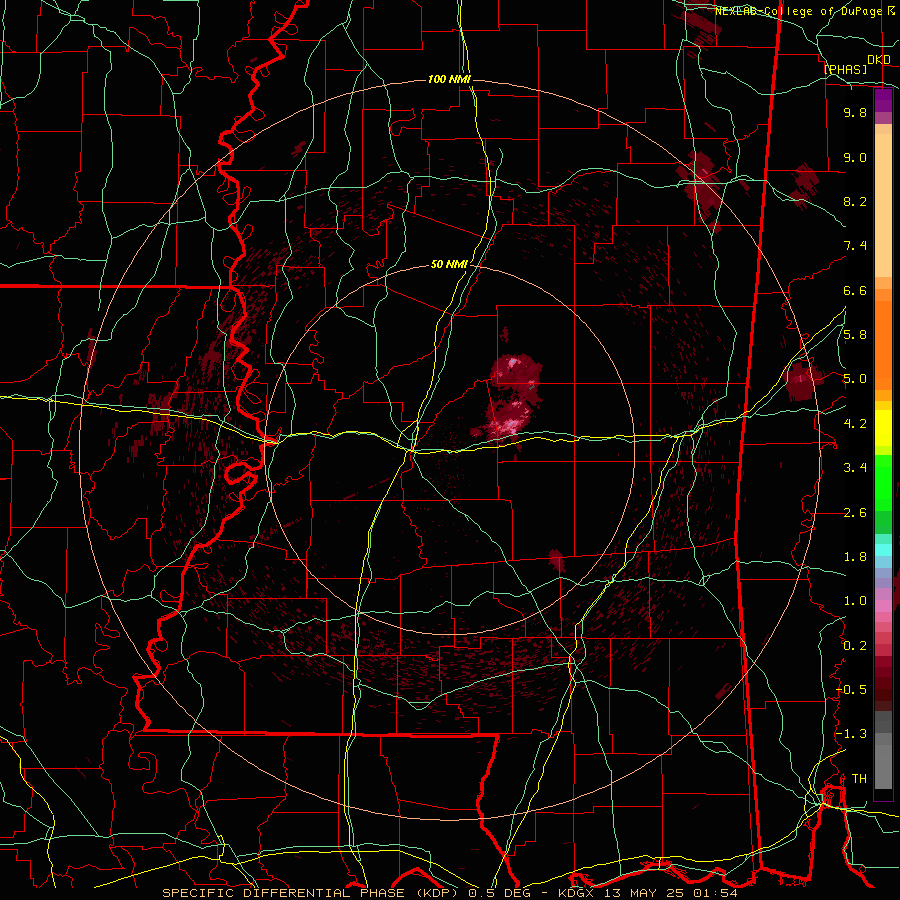
Task: Click the "DKD" label above the legend
Action: [x=878, y=60]
